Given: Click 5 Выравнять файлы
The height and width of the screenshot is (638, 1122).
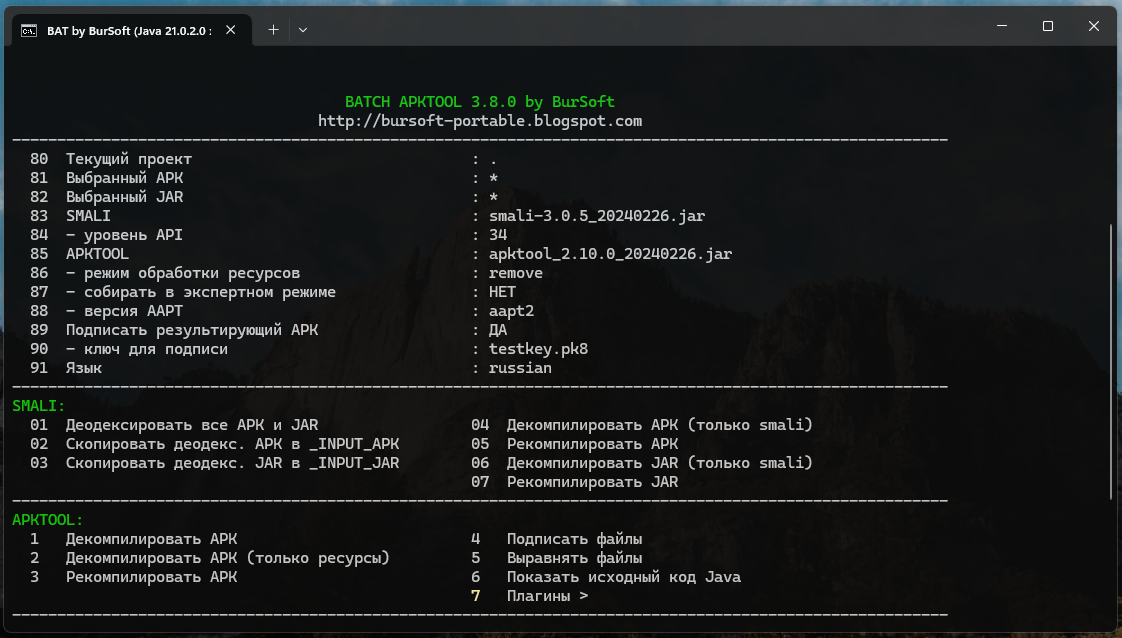Looking at the screenshot, I should click(x=557, y=558).
